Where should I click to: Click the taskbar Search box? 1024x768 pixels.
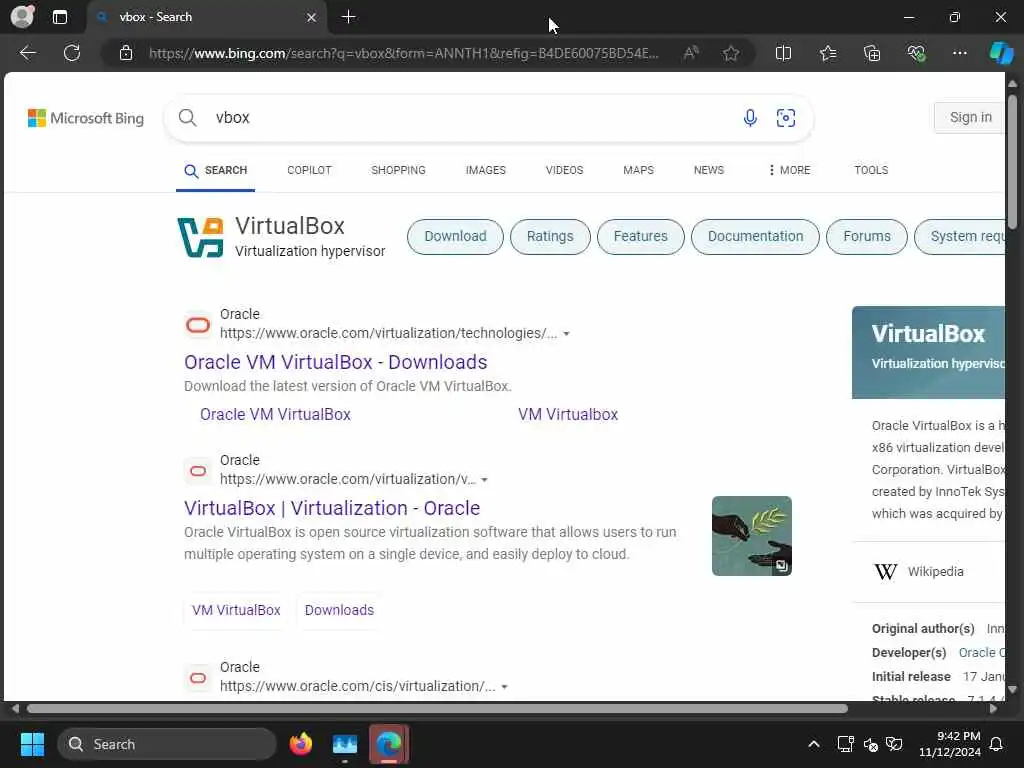[x=167, y=744]
